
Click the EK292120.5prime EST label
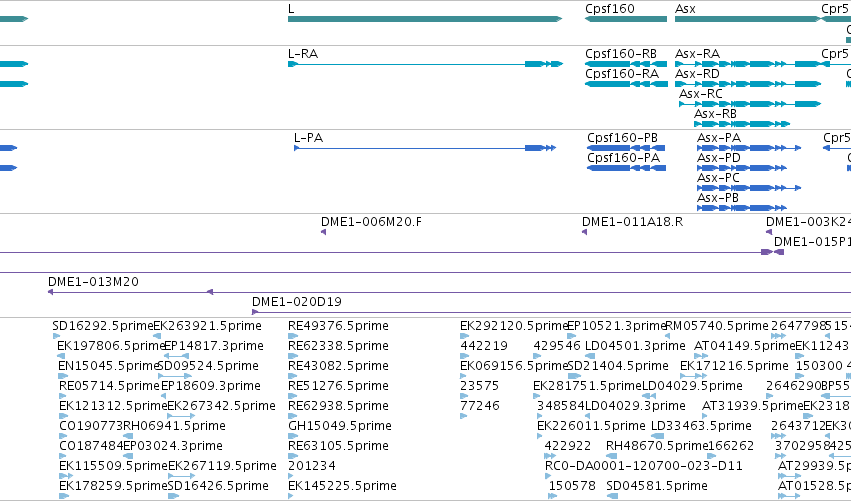tap(513, 326)
